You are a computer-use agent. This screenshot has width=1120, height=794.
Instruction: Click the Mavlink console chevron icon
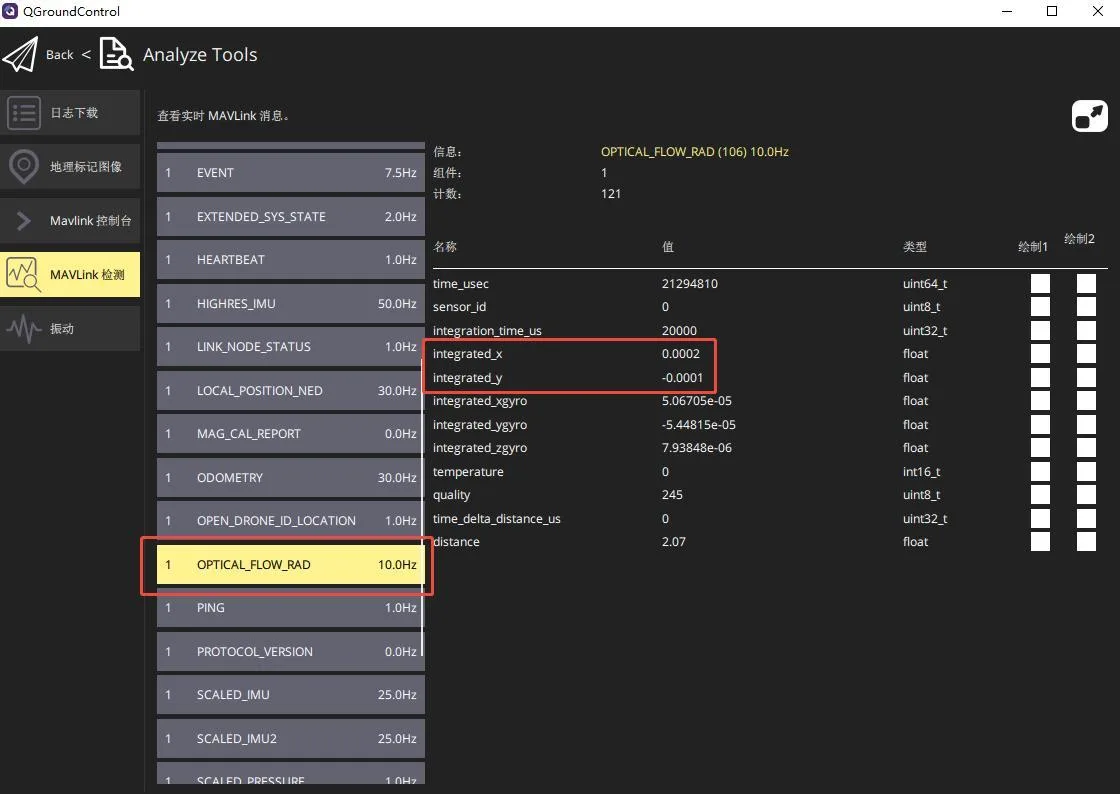pyautogui.click(x=24, y=221)
